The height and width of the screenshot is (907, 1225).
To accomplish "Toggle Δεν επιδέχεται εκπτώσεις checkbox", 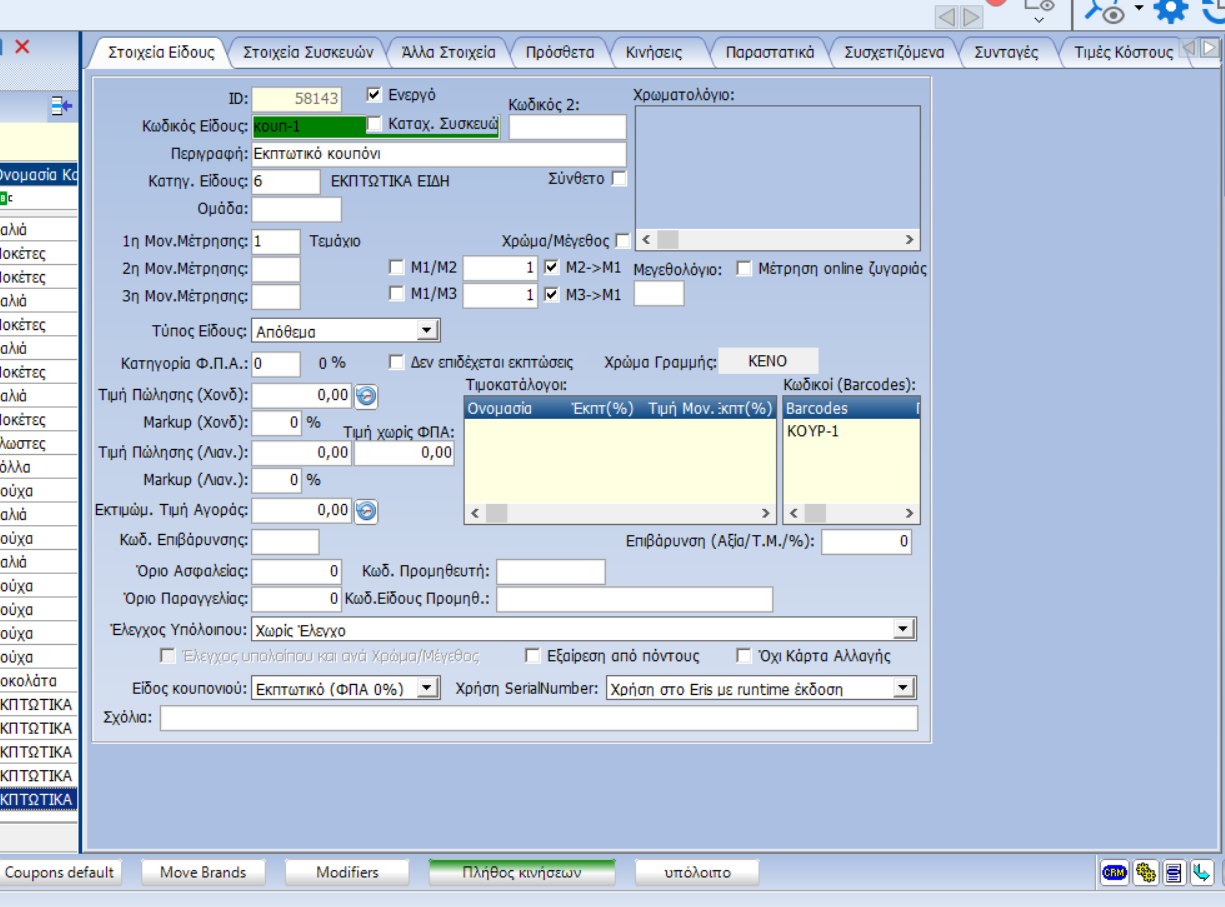I will point(397,362).
